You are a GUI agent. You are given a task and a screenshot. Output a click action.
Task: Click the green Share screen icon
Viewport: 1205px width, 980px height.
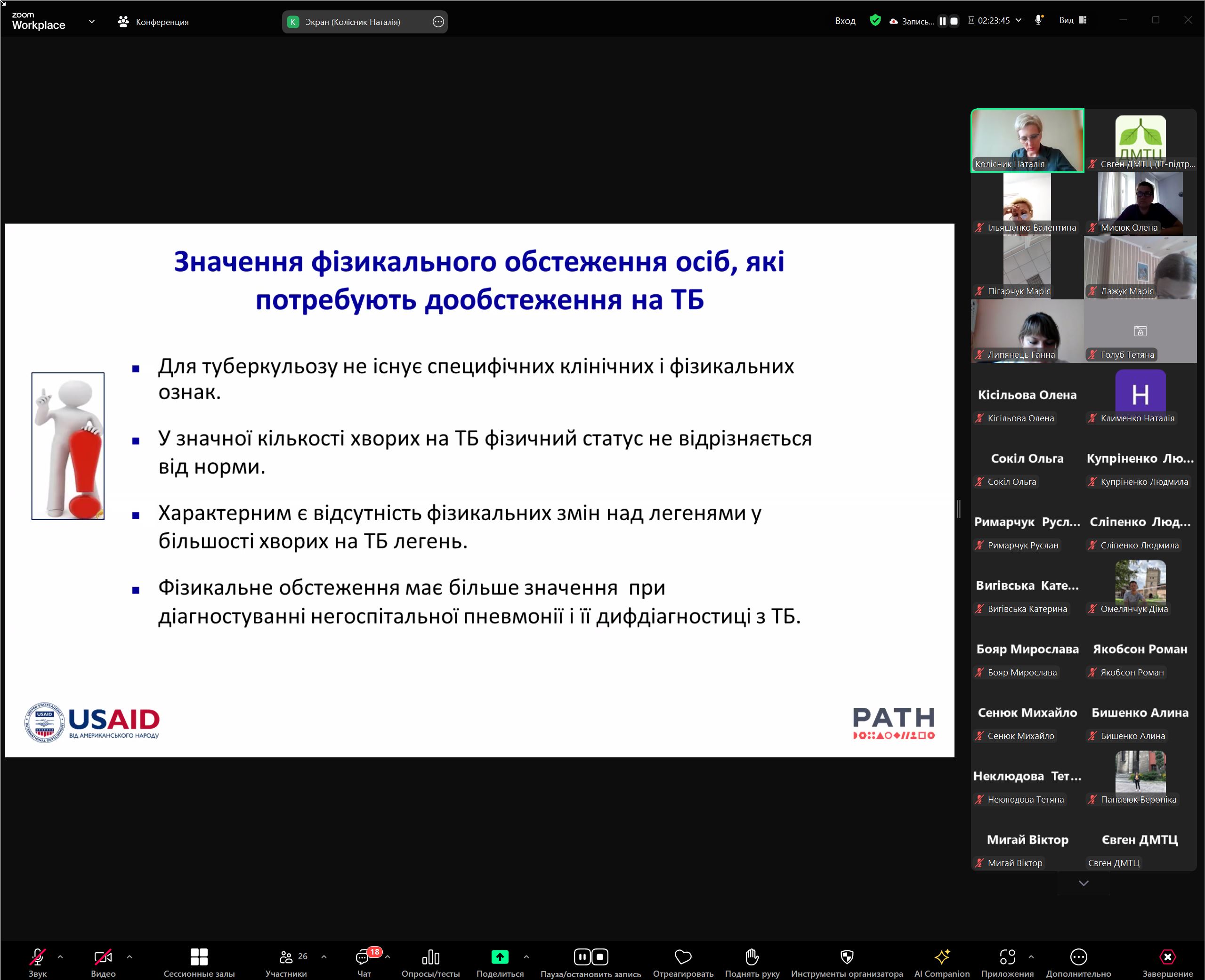(500, 957)
